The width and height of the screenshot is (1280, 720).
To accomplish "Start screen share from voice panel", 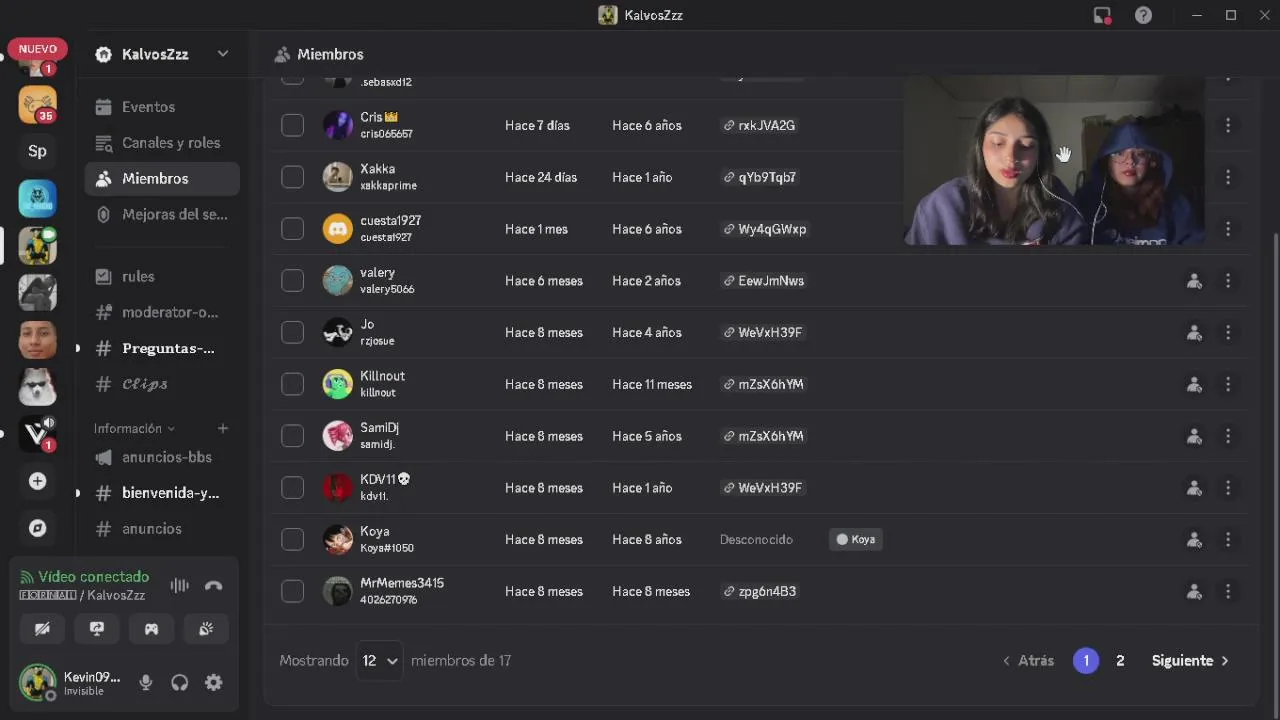I will point(97,629).
